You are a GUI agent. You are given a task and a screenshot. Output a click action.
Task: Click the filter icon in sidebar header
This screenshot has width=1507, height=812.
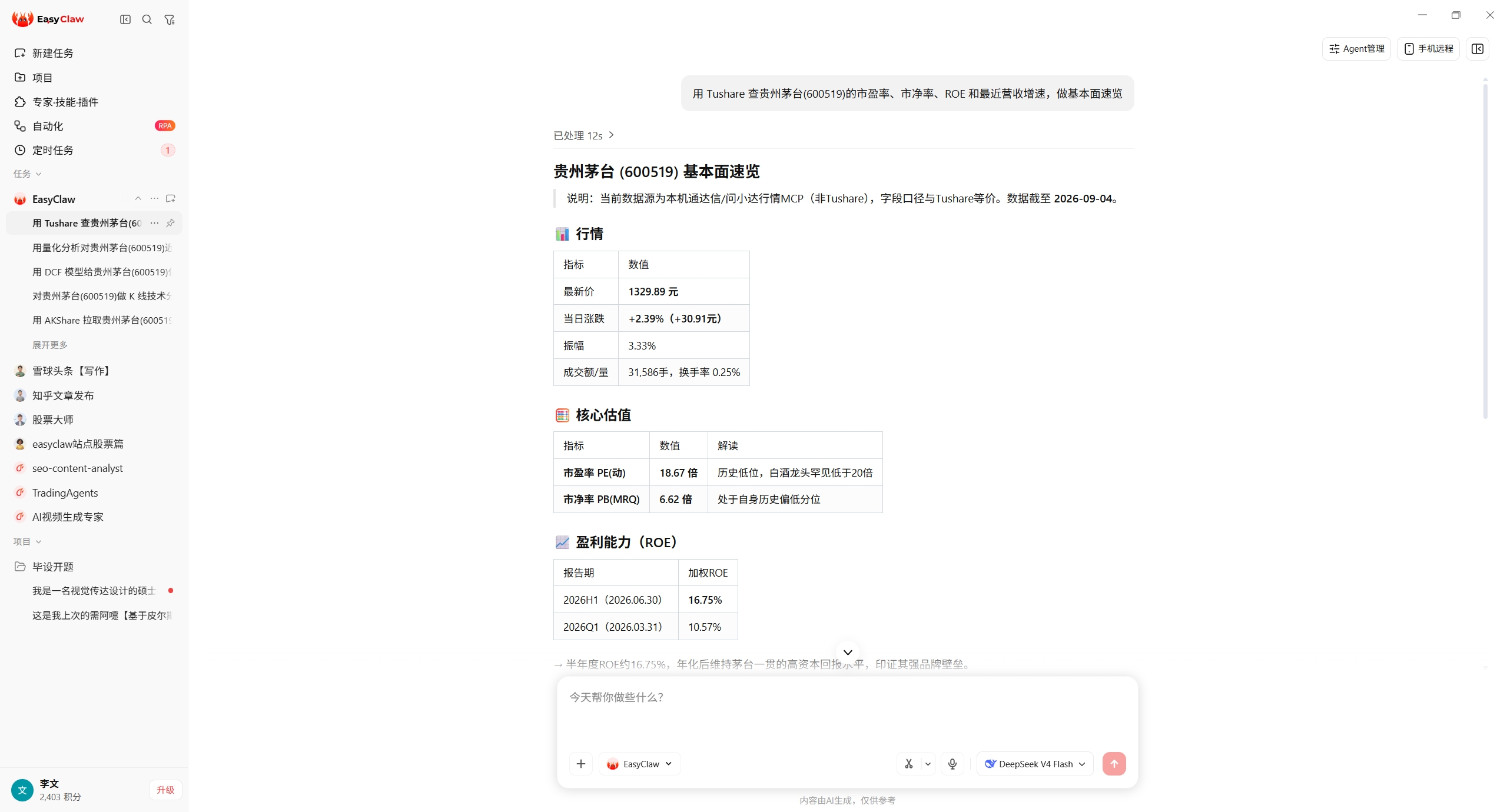click(170, 19)
